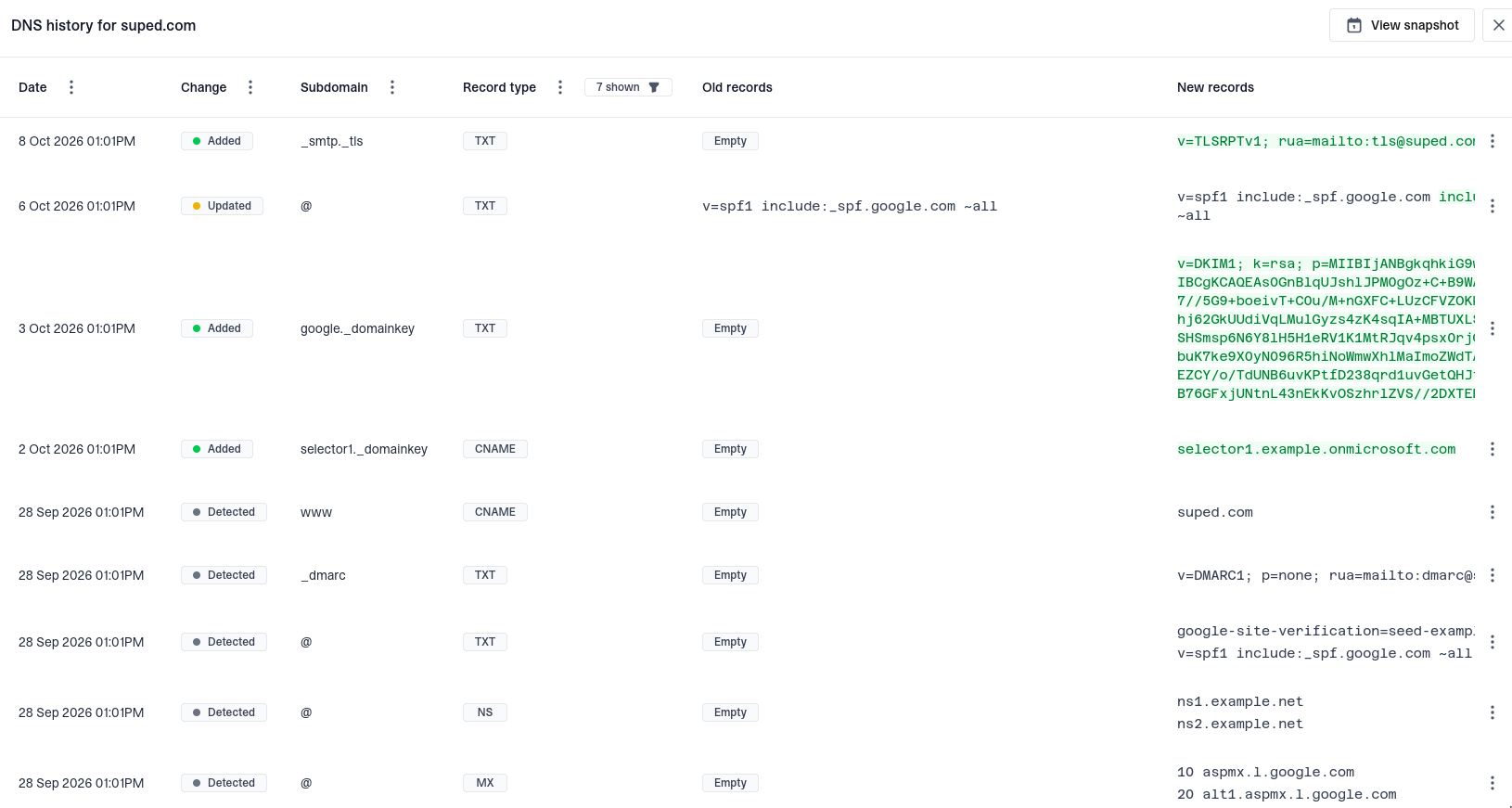Click the 'NS' record type badge
The width and height of the screenshot is (1512, 808).
point(485,712)
